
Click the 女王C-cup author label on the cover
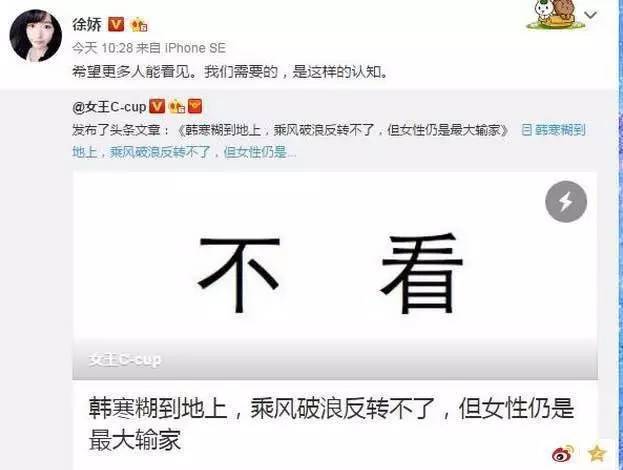coord(125,360)
